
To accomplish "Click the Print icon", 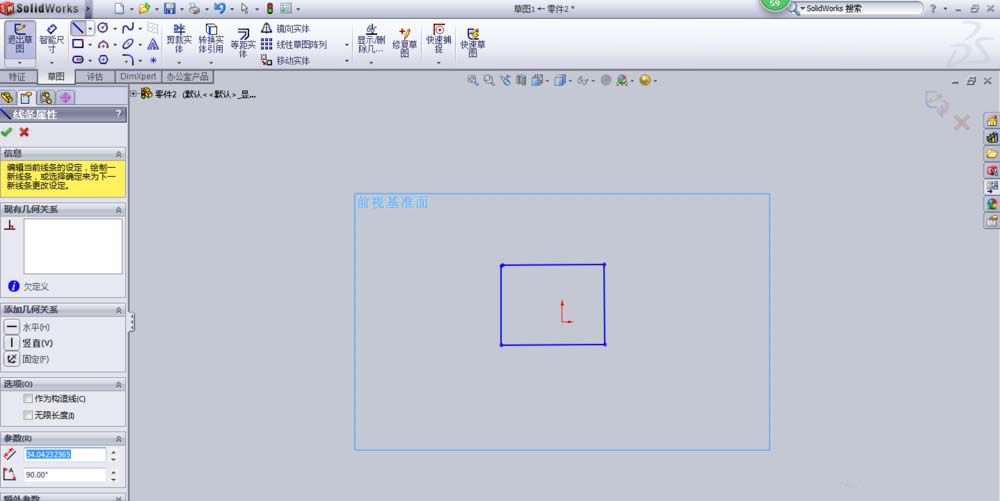I will pyautogui.click(x=195, y=9).
